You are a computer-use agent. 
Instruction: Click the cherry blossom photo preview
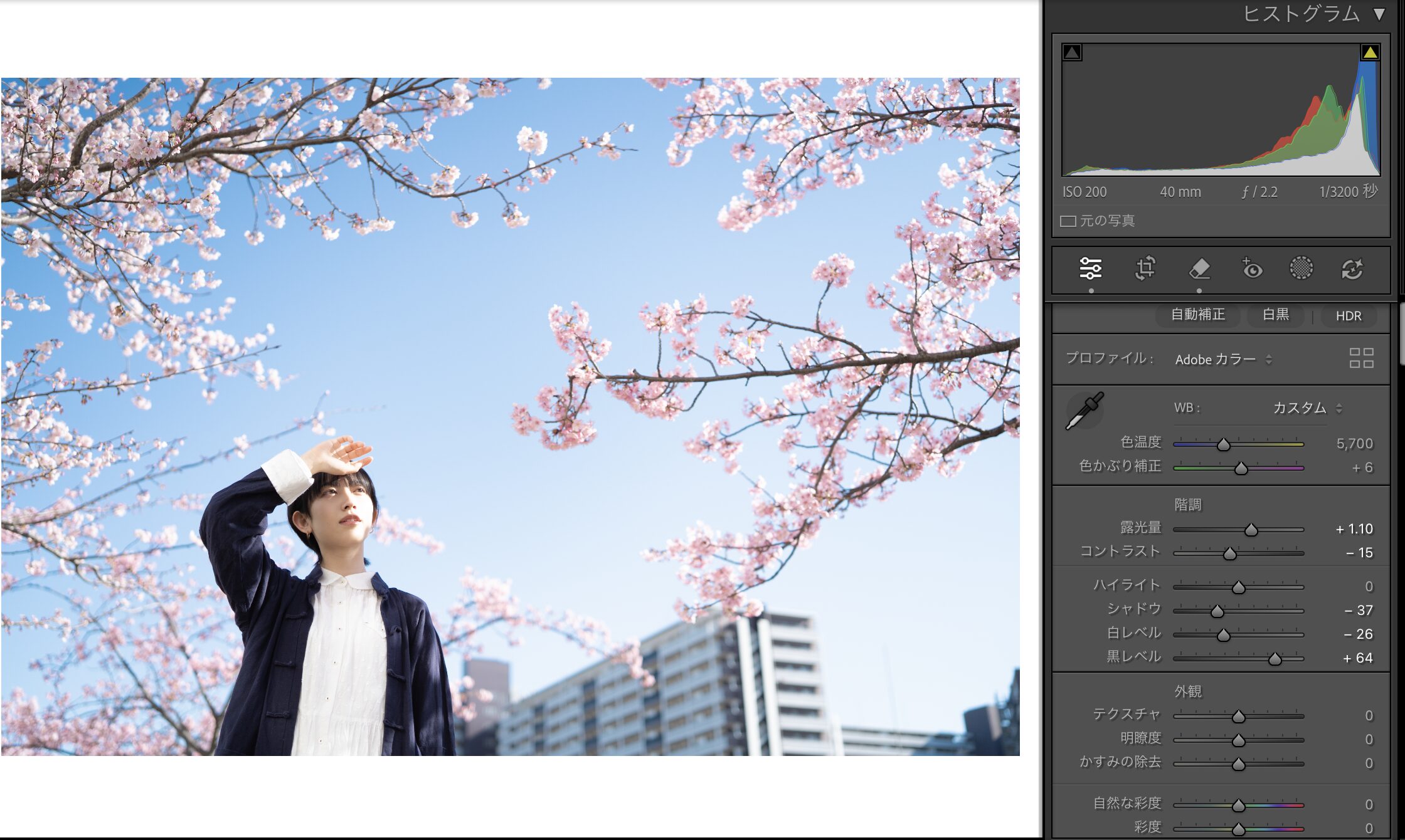pos(510,416)
